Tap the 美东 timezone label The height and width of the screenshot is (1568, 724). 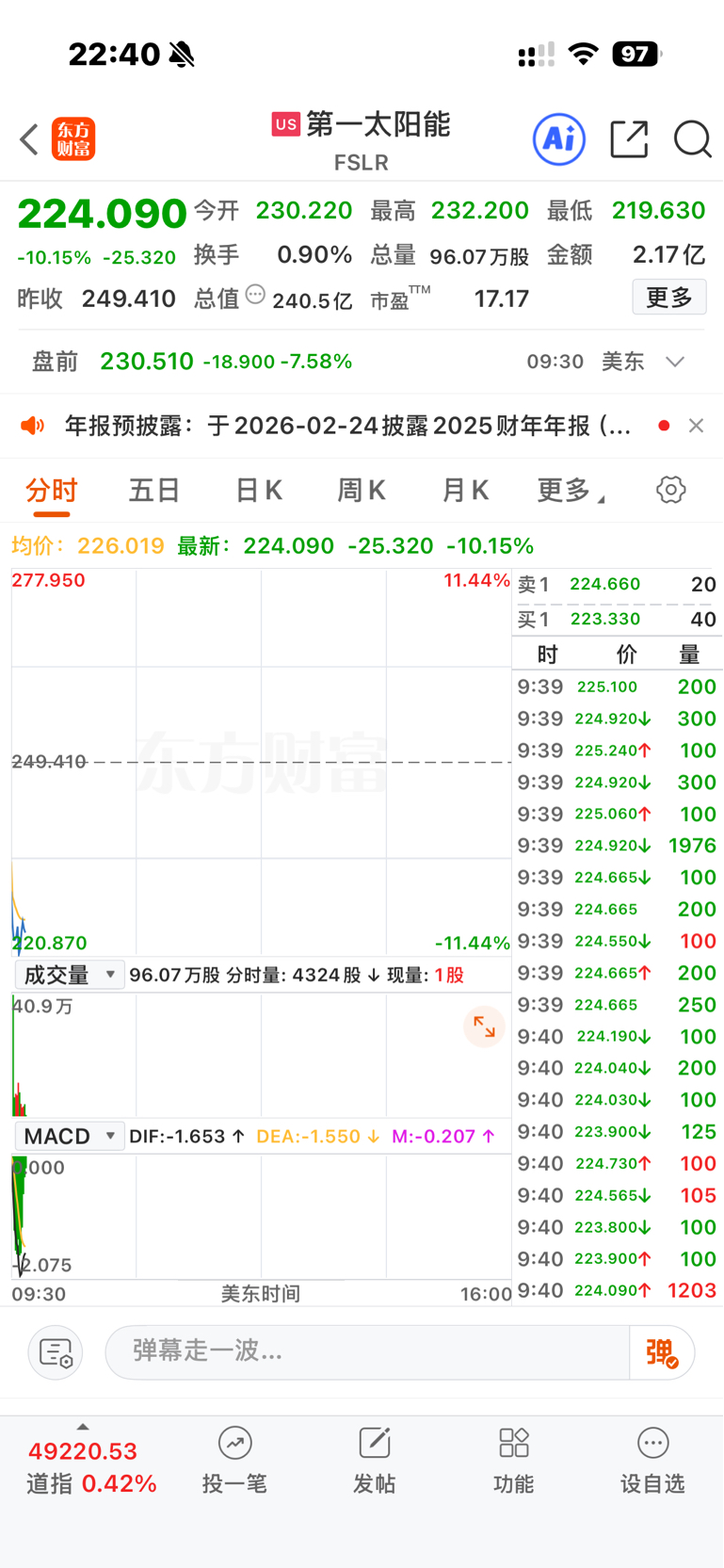[623, 362]
